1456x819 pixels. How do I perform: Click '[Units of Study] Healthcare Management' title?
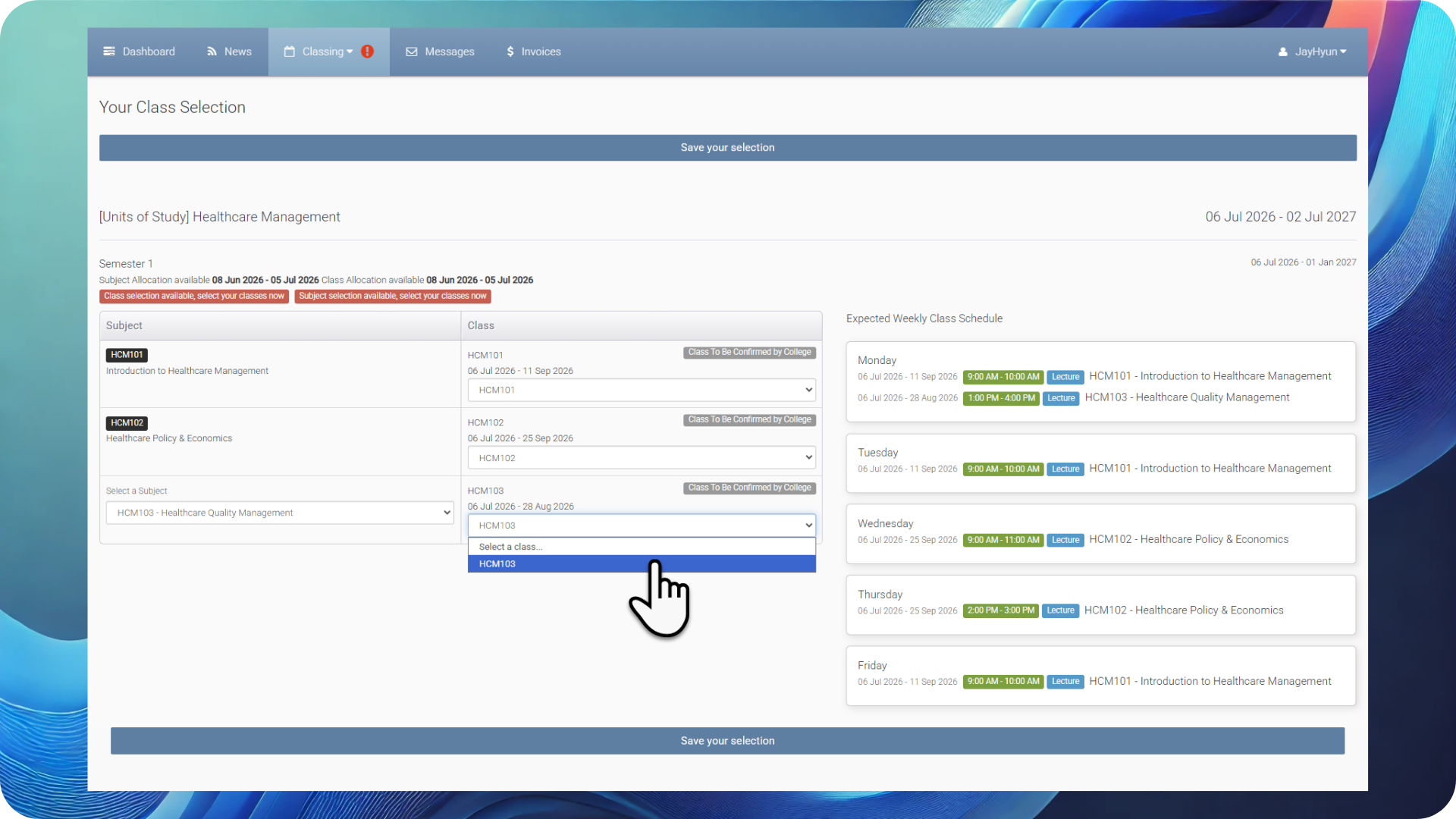[219, 217]
